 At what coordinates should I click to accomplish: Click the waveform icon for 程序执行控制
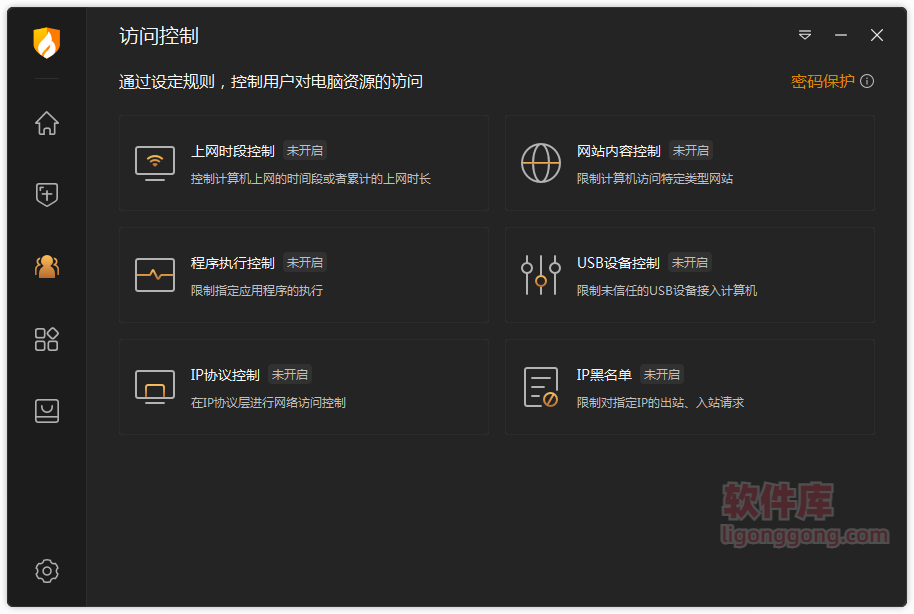click(154, 275)
